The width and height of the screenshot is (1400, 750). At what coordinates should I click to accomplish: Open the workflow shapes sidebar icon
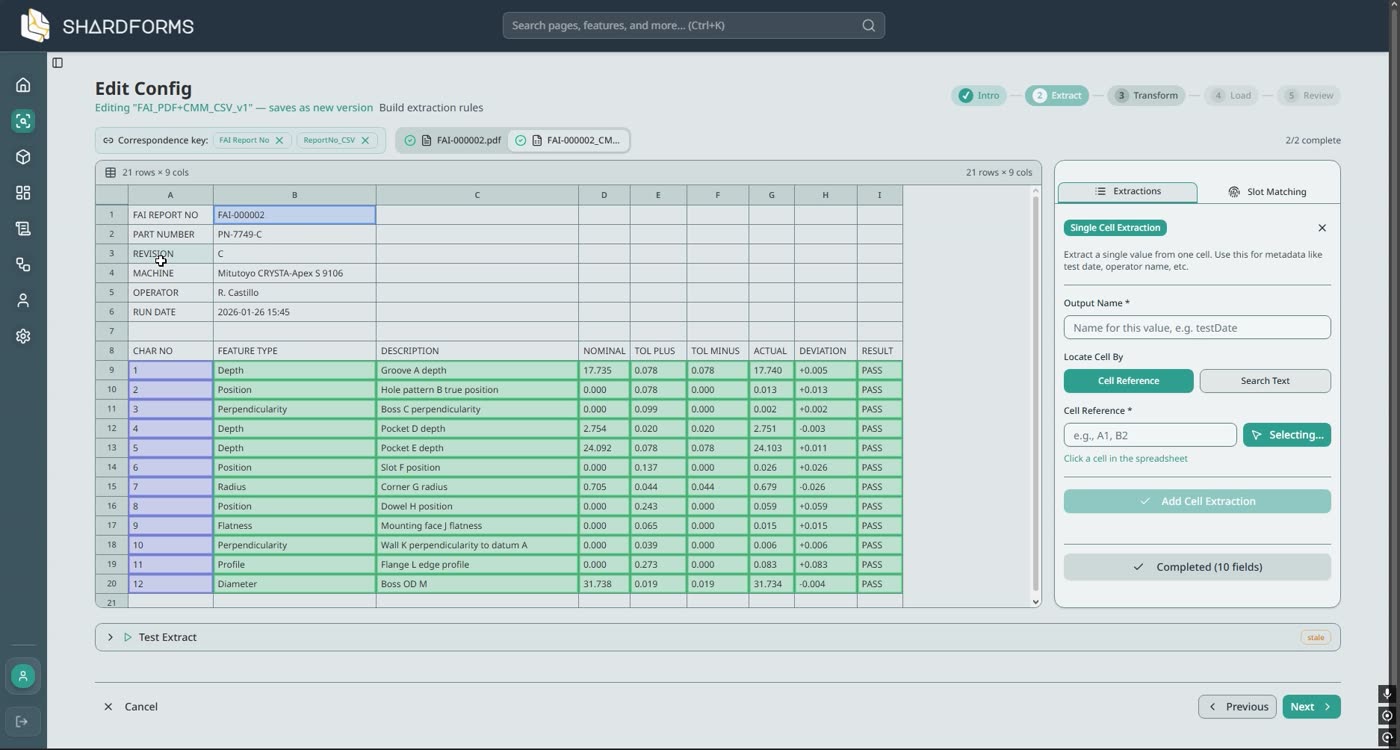coord(23,265)
